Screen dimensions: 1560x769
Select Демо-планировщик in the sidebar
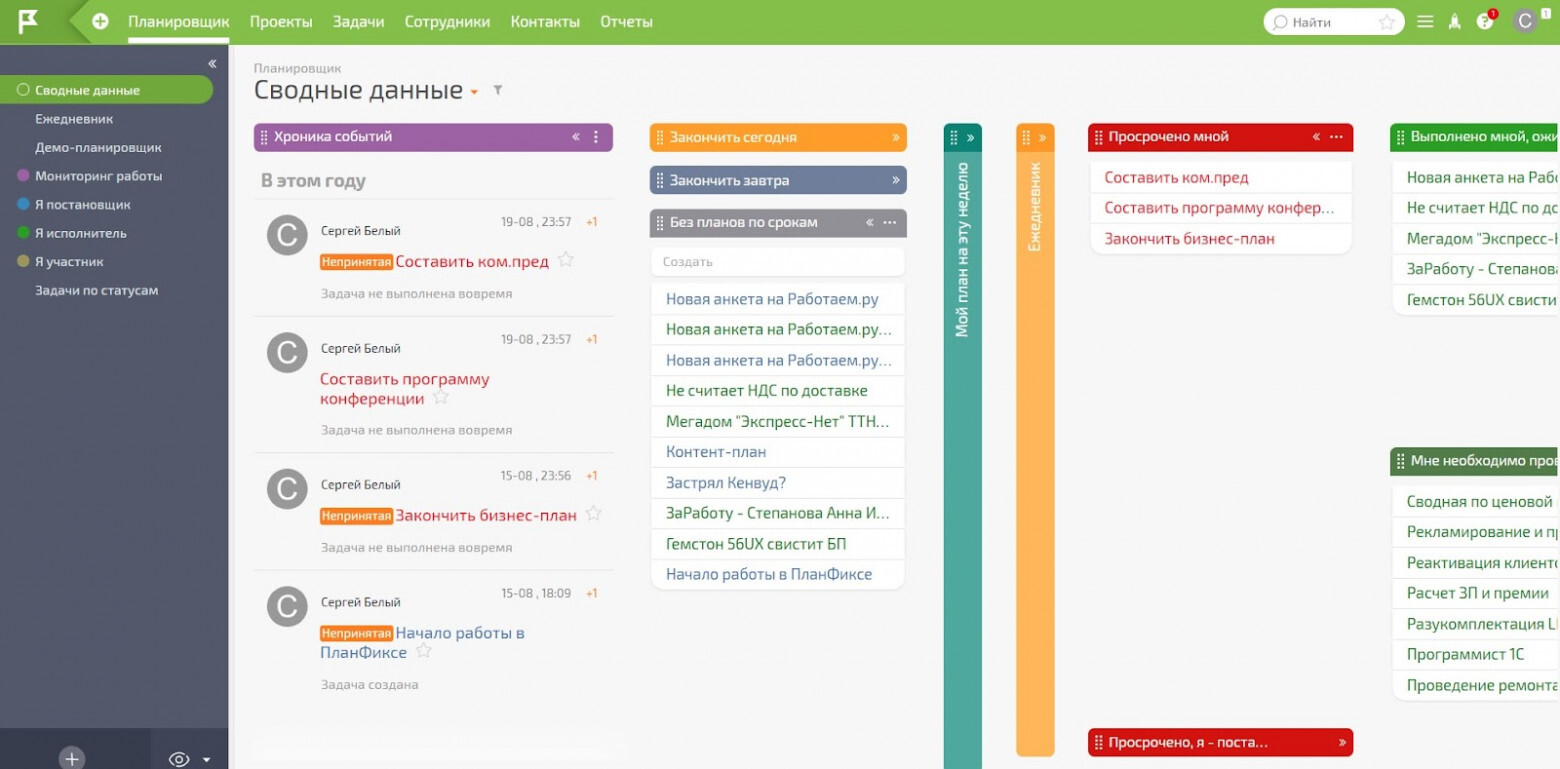pyautogui.click(x=98, y=147)
